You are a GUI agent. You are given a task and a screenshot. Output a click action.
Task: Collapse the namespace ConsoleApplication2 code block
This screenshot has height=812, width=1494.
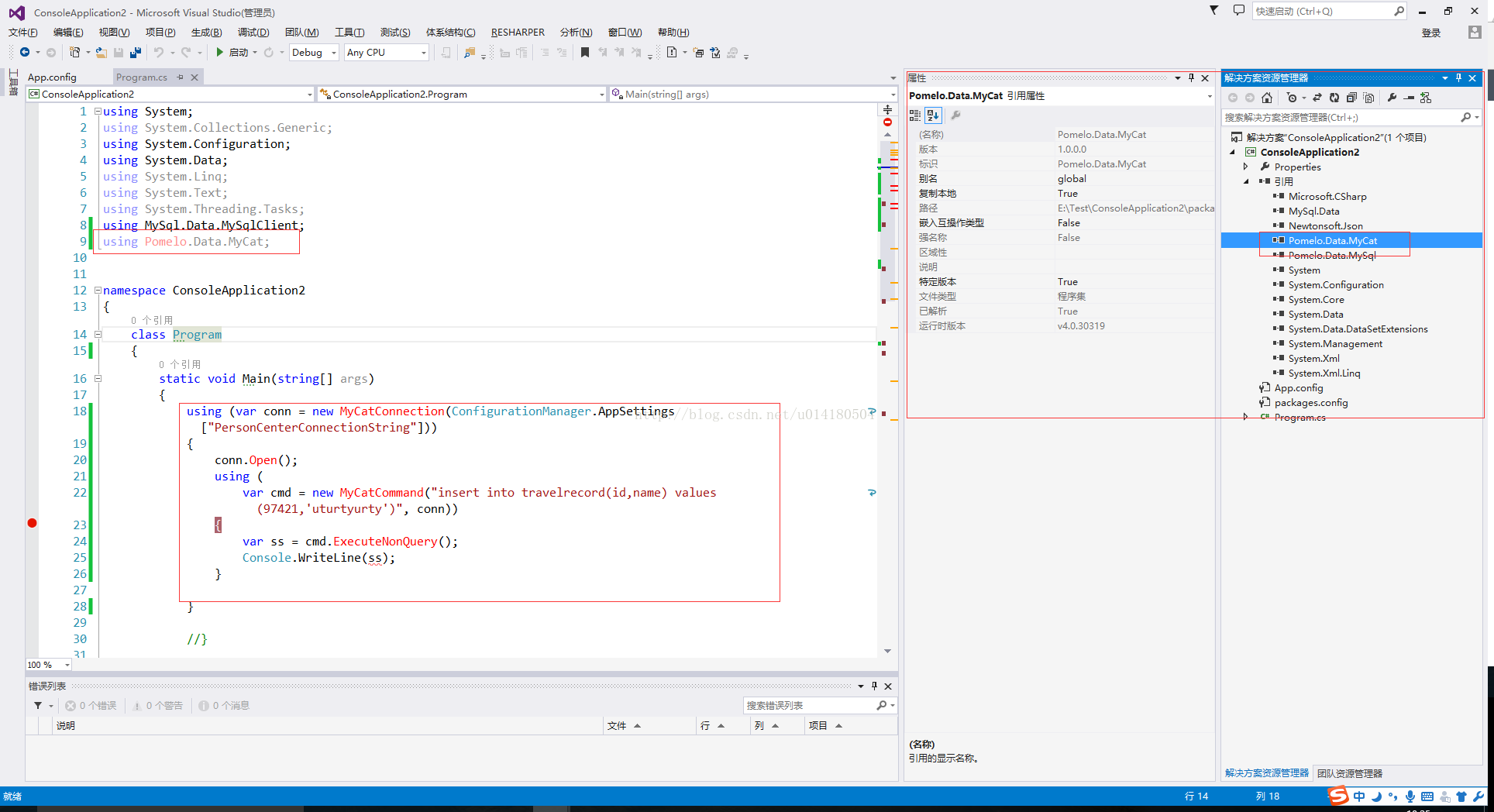pyautogui.click(x=98, y=290)
